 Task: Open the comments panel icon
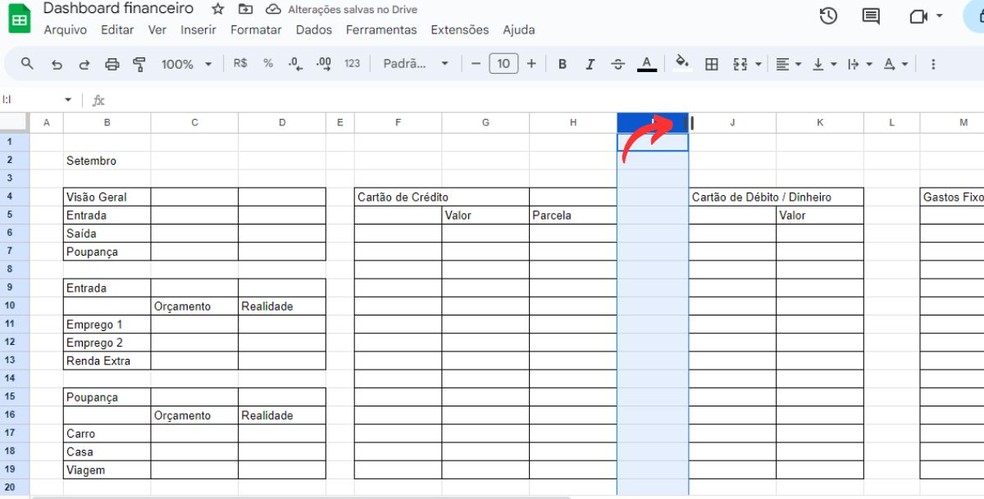pos(871,16)
